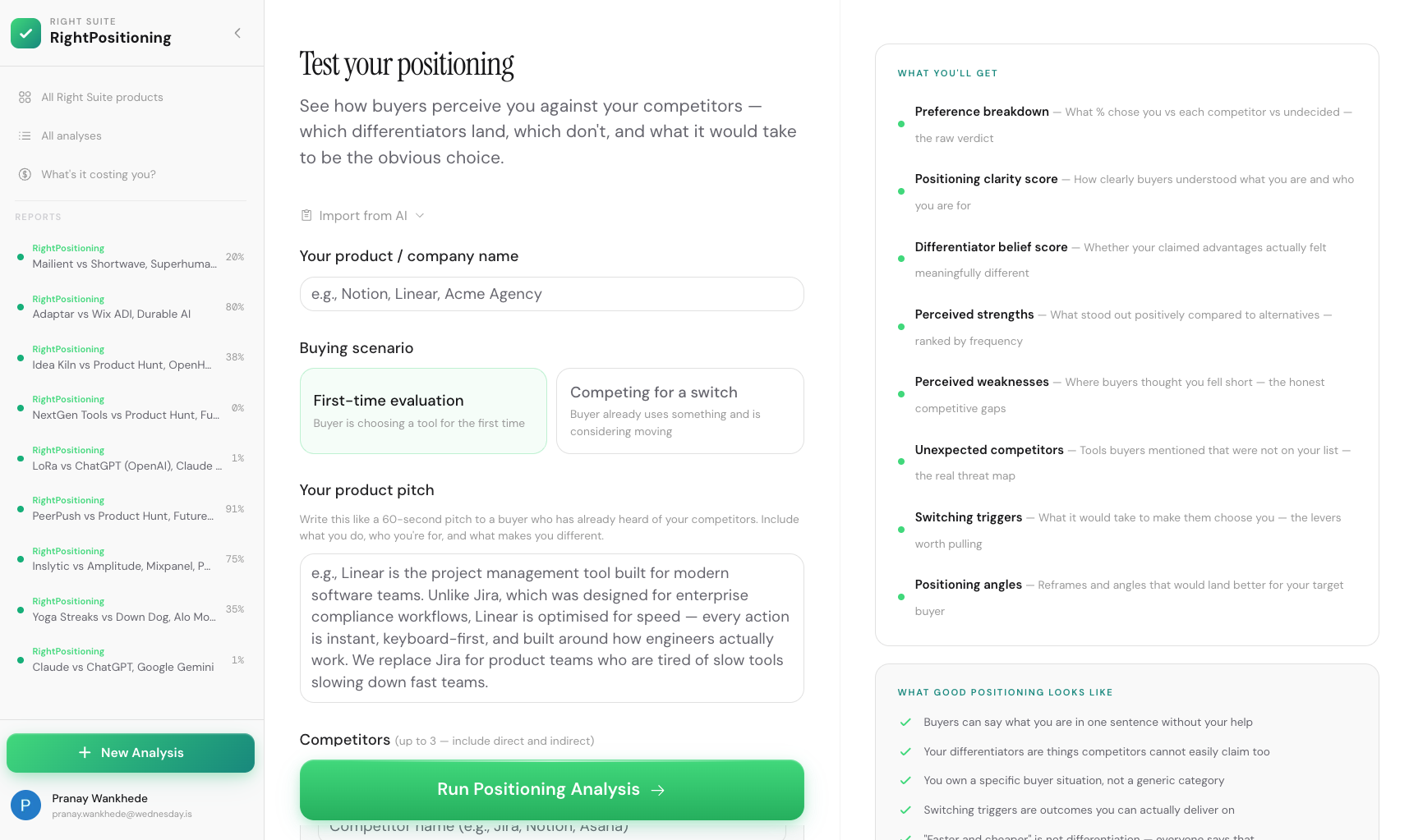Start a New Analysis

(130, 752)
